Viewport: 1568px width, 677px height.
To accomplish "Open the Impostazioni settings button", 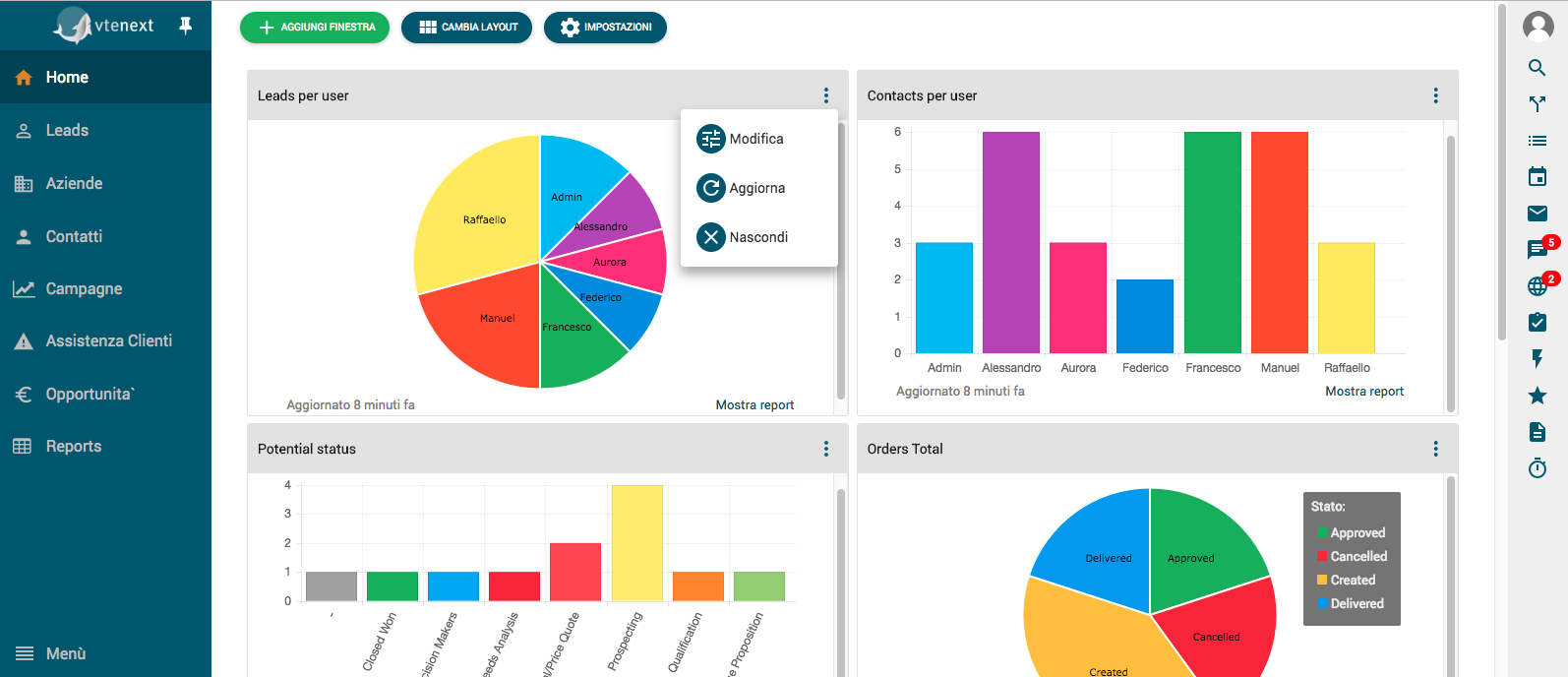I will click(x=605, y=28).
